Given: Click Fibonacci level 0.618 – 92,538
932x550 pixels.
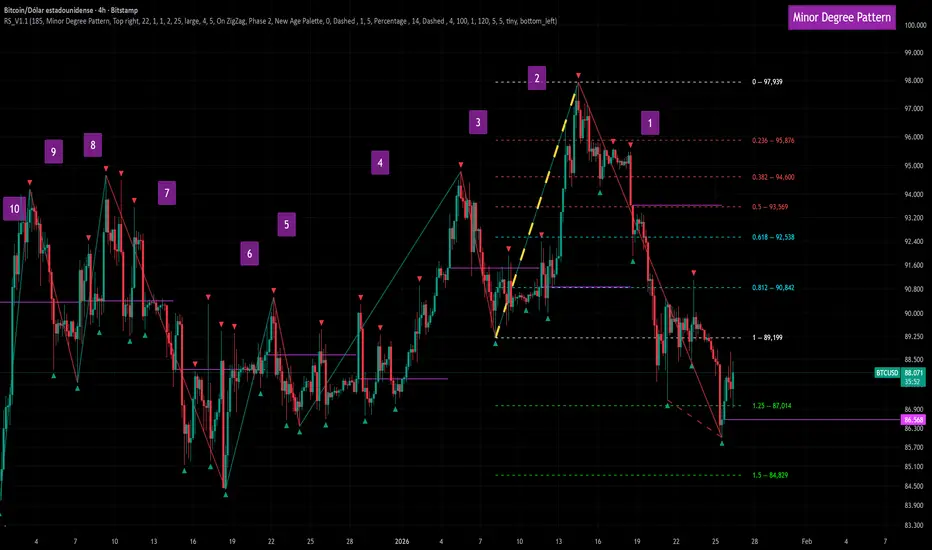Looking at the screenshot, I should (773, 237).
